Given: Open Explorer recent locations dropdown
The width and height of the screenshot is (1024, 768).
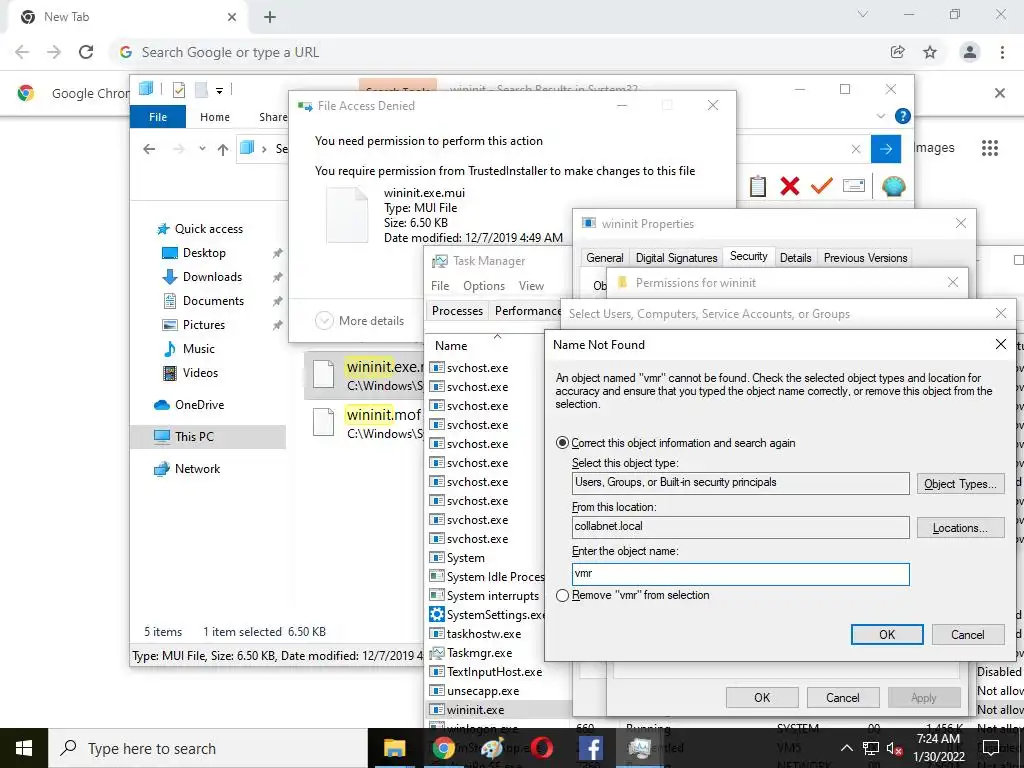Looking at the screenshot, I should point(202,149).
